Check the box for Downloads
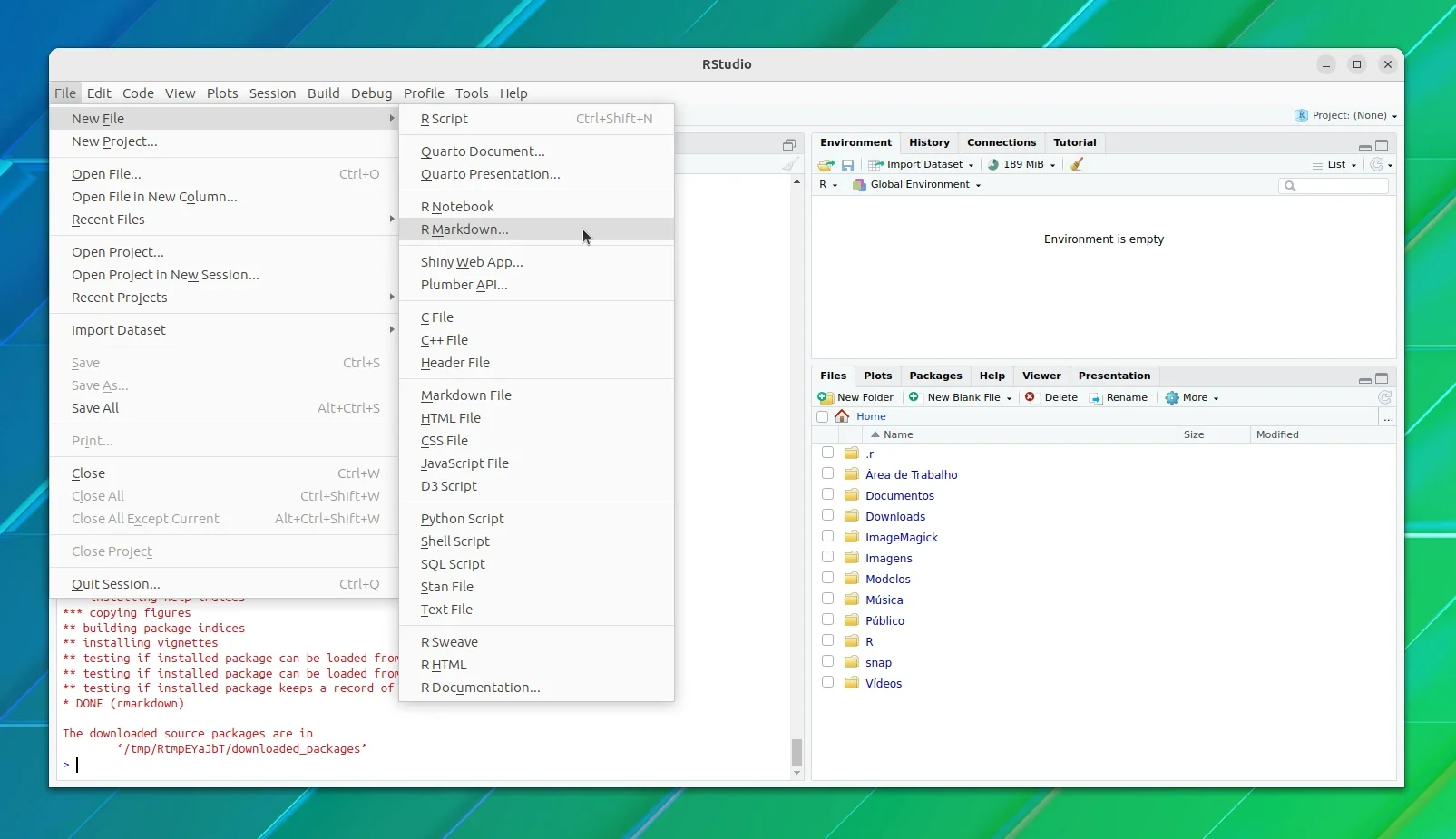This screenshot has width=1456, height=839. click(827, 515)
